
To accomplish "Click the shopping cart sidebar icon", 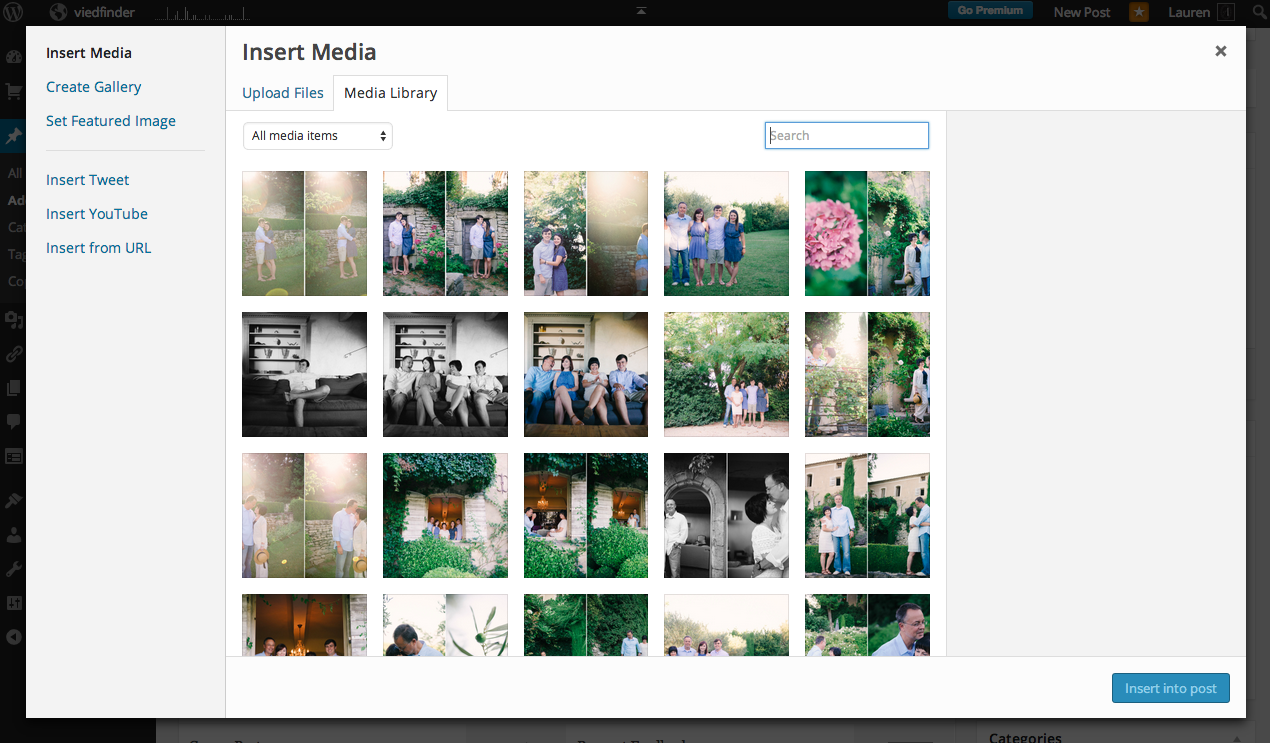I will (13, 92).
